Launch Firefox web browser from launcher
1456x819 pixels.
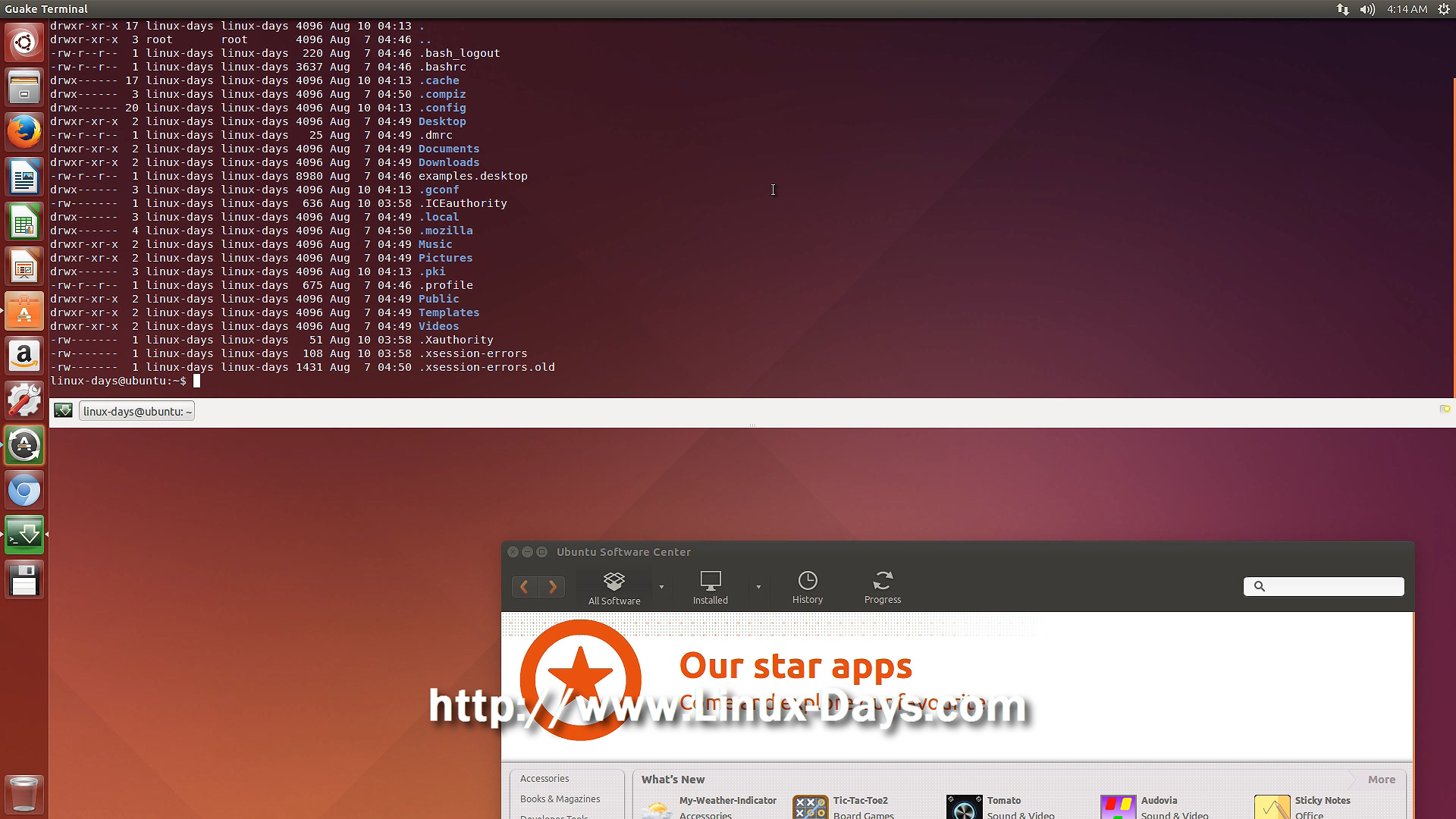click(x=24, y=132)
